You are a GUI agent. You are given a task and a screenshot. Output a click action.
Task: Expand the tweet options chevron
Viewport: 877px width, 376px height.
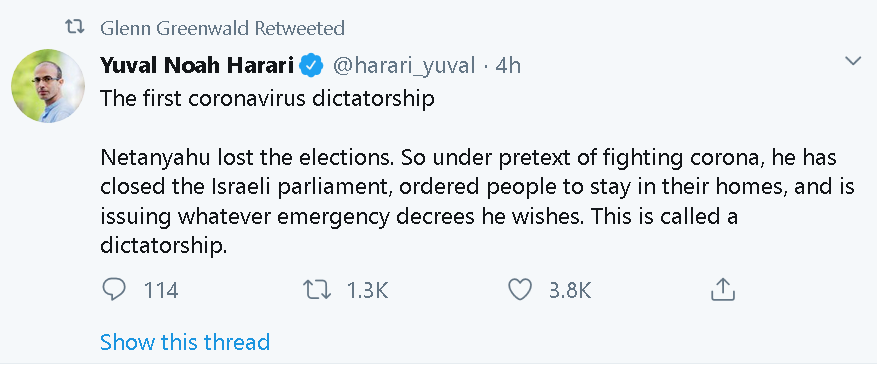(853, 61)
